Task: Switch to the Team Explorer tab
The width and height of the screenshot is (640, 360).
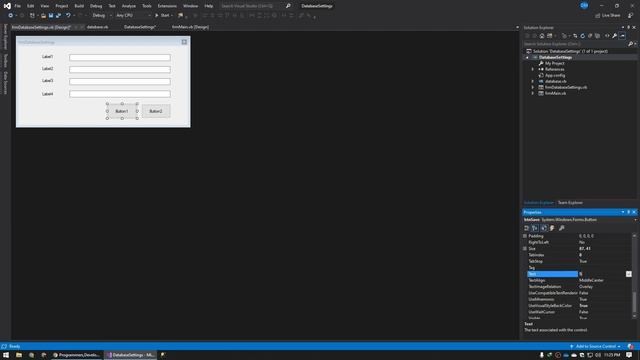Action: pos(570,203)
